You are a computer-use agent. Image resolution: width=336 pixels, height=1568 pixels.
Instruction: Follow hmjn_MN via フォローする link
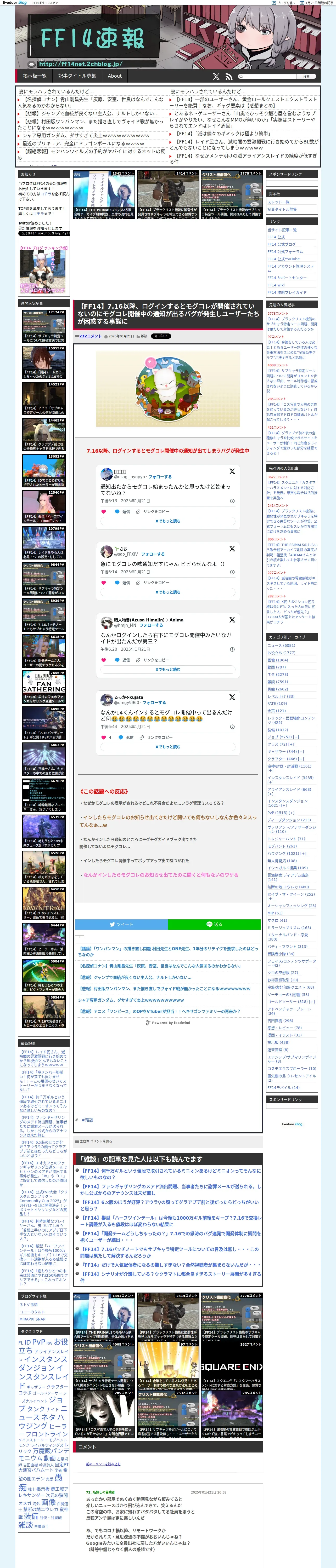click(x=151, y=625)
